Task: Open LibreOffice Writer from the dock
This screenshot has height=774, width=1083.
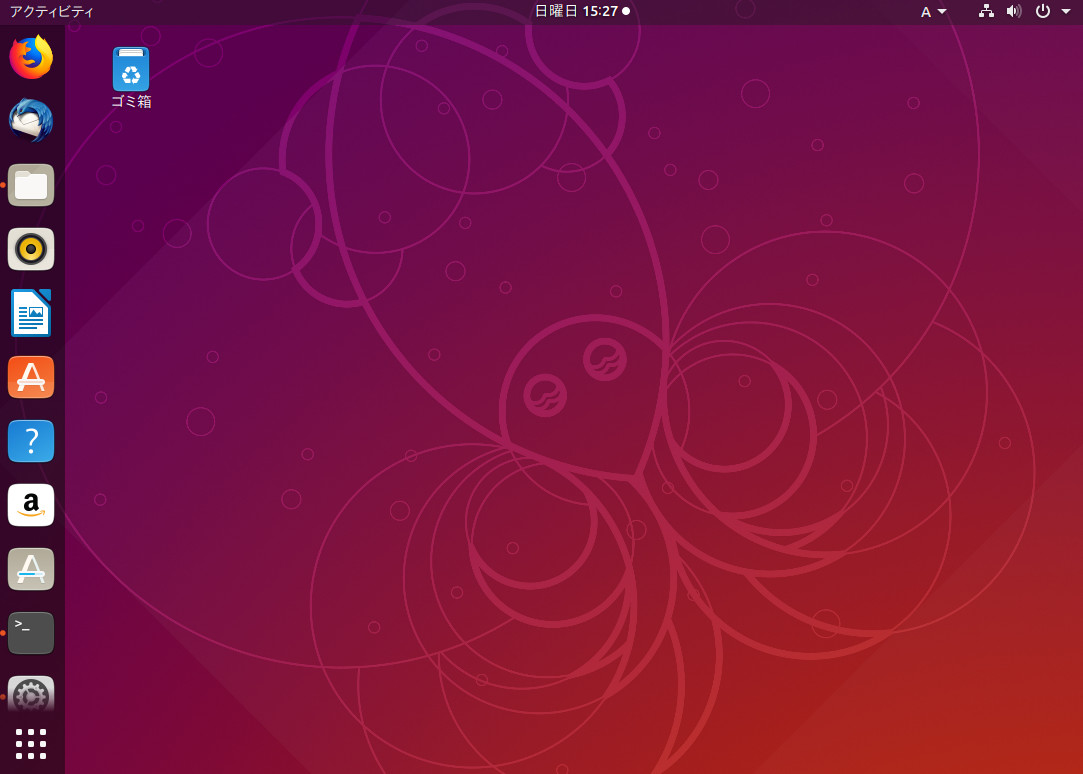Action: click(31, 313)
